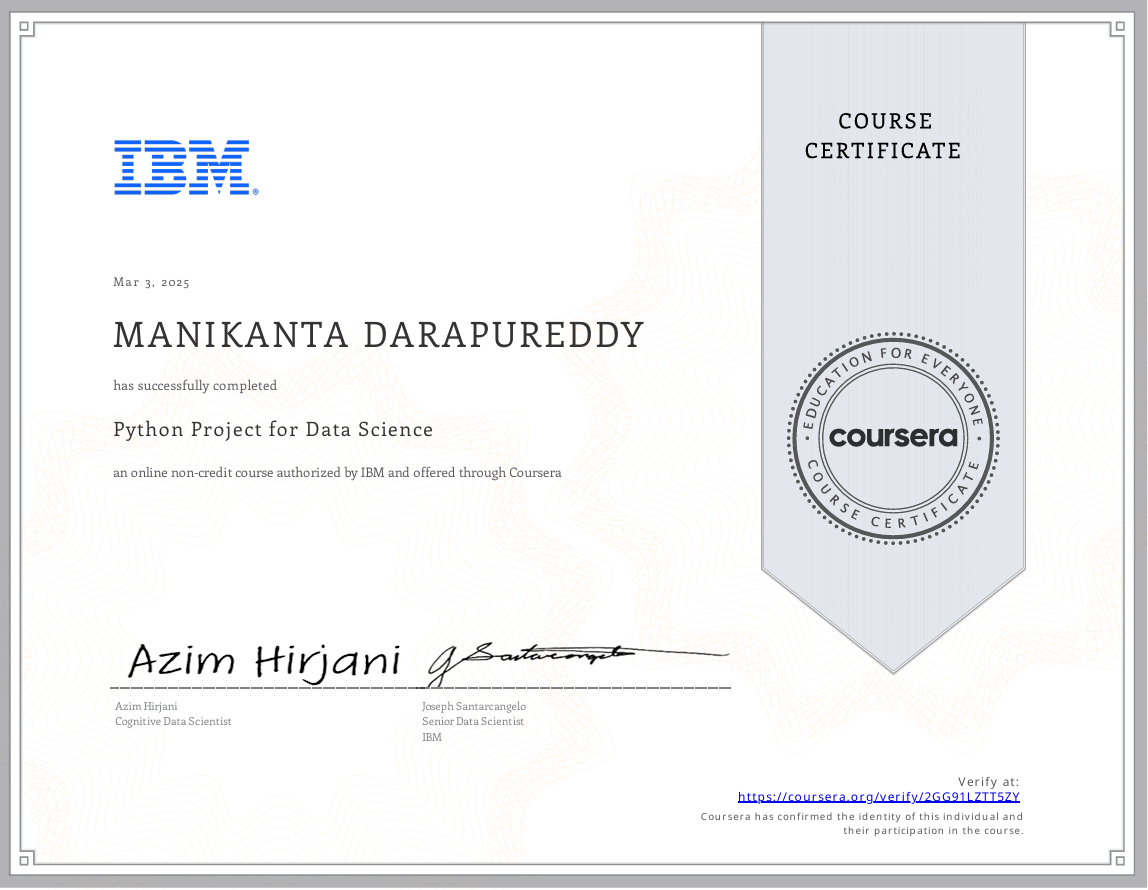The height and width of the screenshot is (890, 1148).
Task: Click Azim Hirjani's handwritten signature
Action: 265,661
